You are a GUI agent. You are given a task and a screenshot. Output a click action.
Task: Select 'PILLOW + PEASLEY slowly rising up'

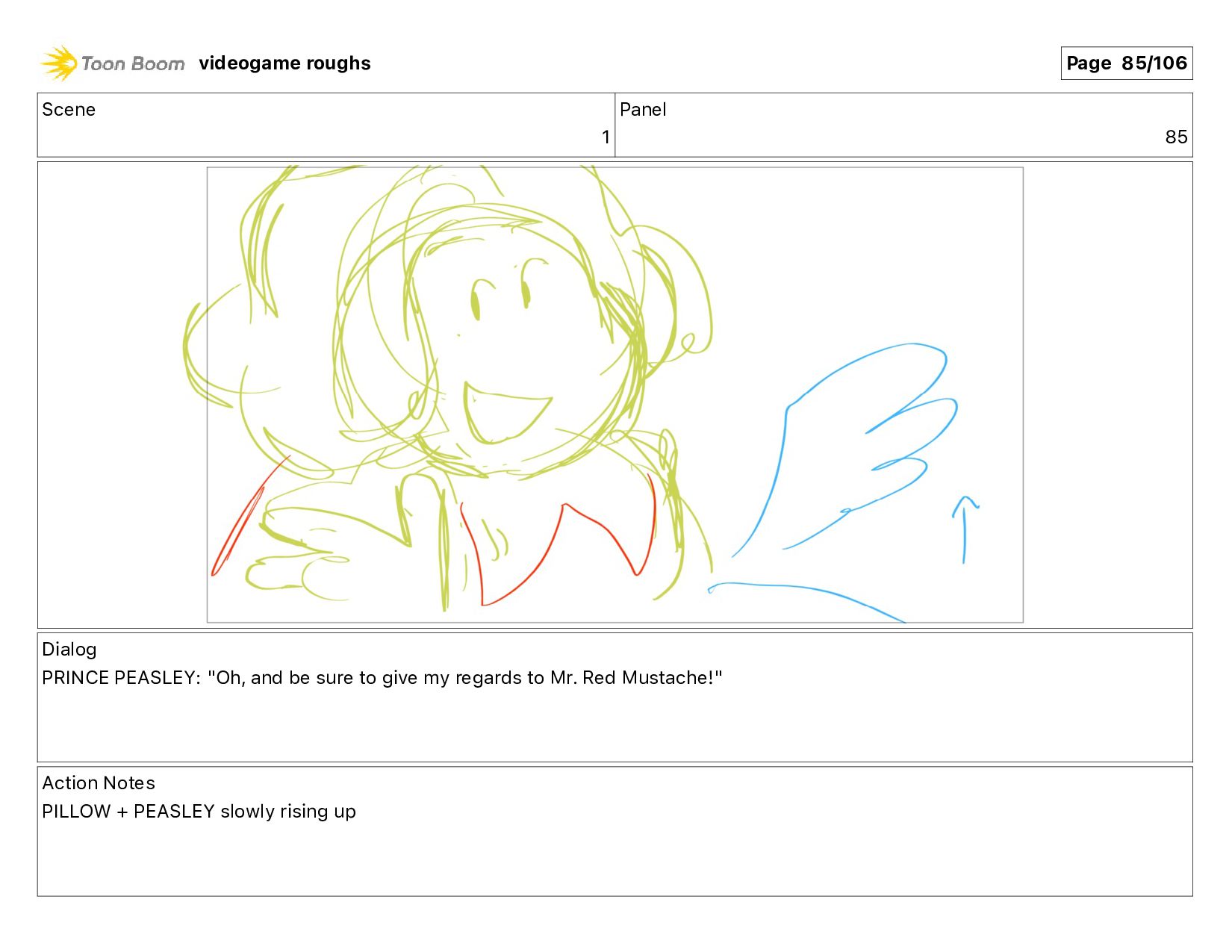[199, 812]
